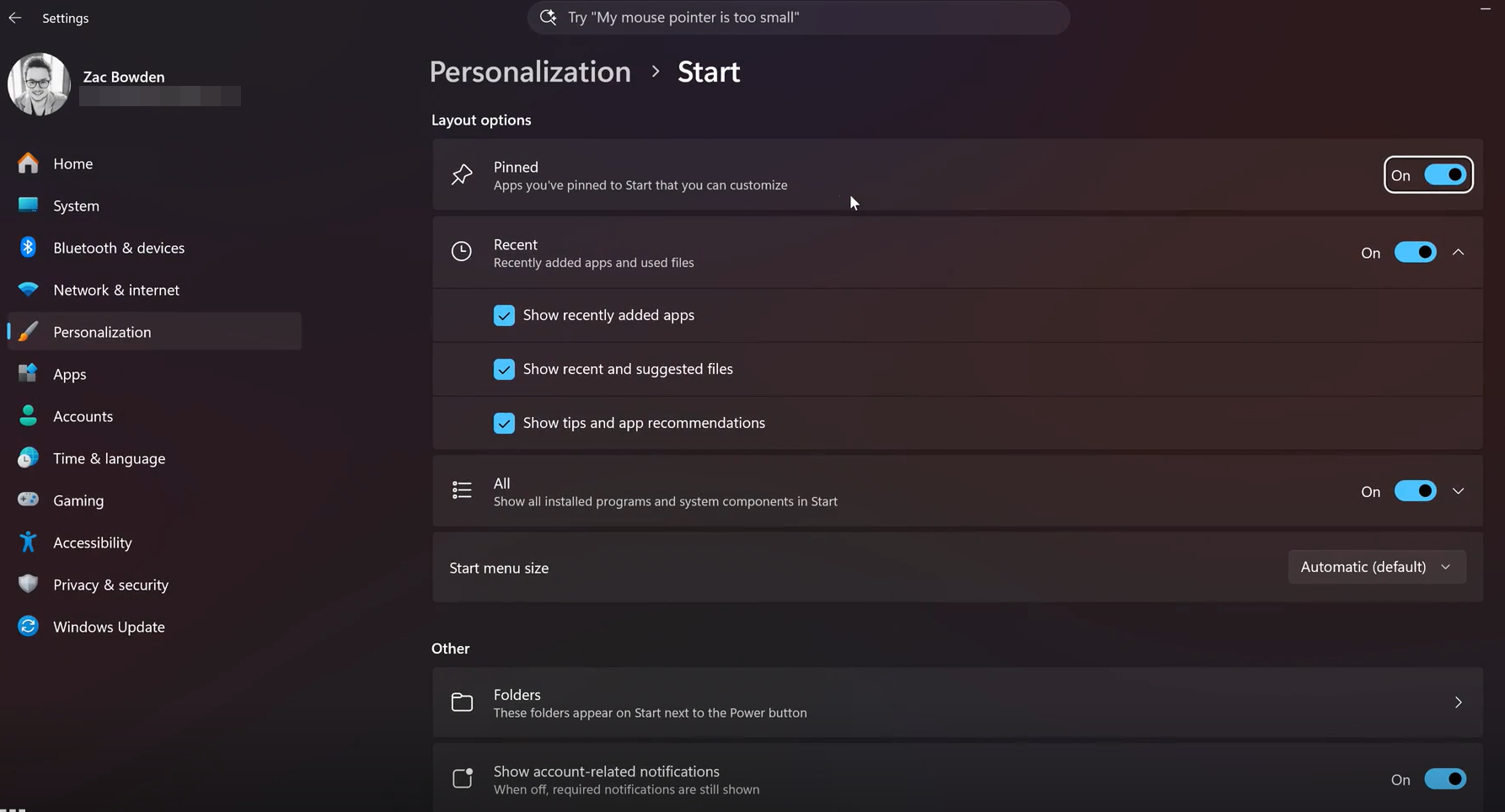Open Time & language settings
This screenshot has width=1505, height=812.
(154, 457)
